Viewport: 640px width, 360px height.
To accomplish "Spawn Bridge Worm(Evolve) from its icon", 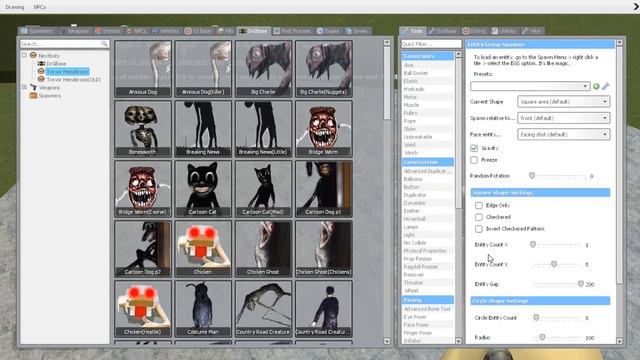I will point(143,189).
